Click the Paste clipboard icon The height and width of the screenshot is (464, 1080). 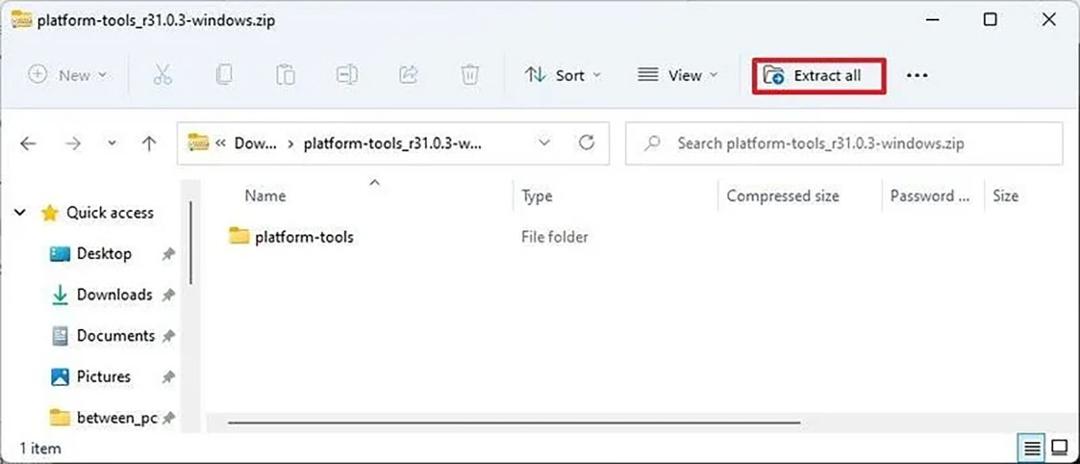(x=285, y=75)
